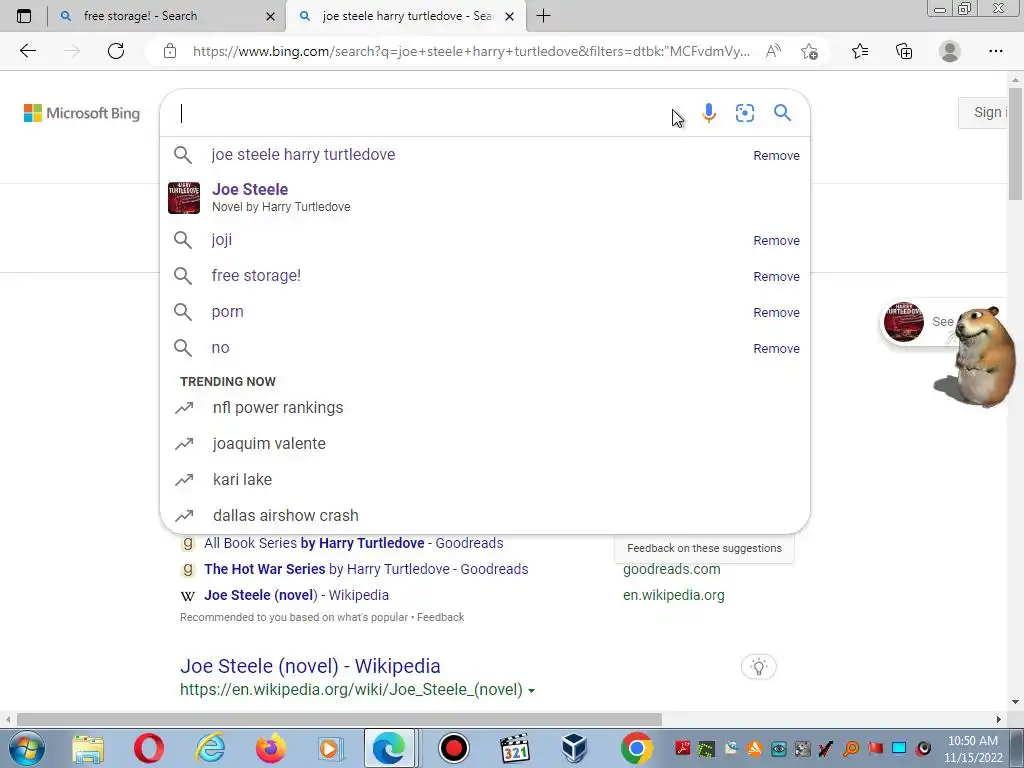
Task: Add this page to favorites star icon
Action: 809,51
